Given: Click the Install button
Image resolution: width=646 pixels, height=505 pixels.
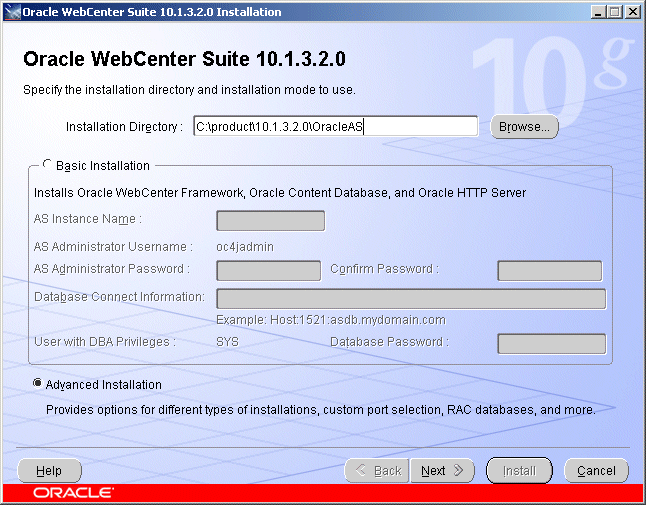Looking at the screenshot, I should (519, 470).
